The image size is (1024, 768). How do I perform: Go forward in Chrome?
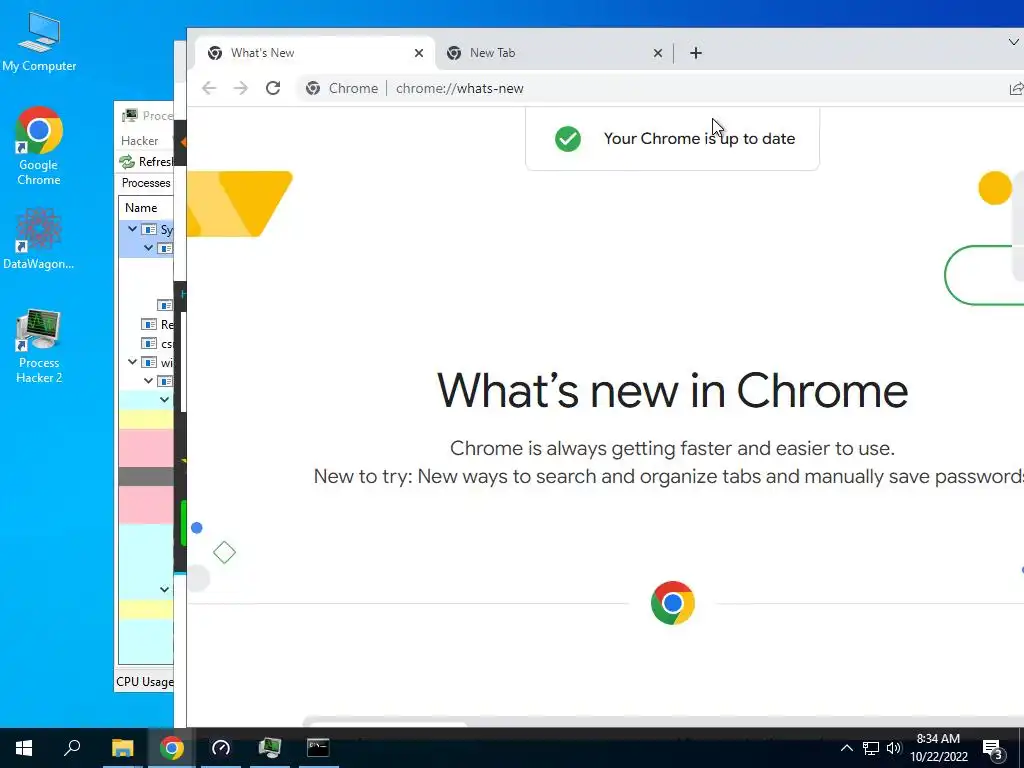[x=241, y=88]
